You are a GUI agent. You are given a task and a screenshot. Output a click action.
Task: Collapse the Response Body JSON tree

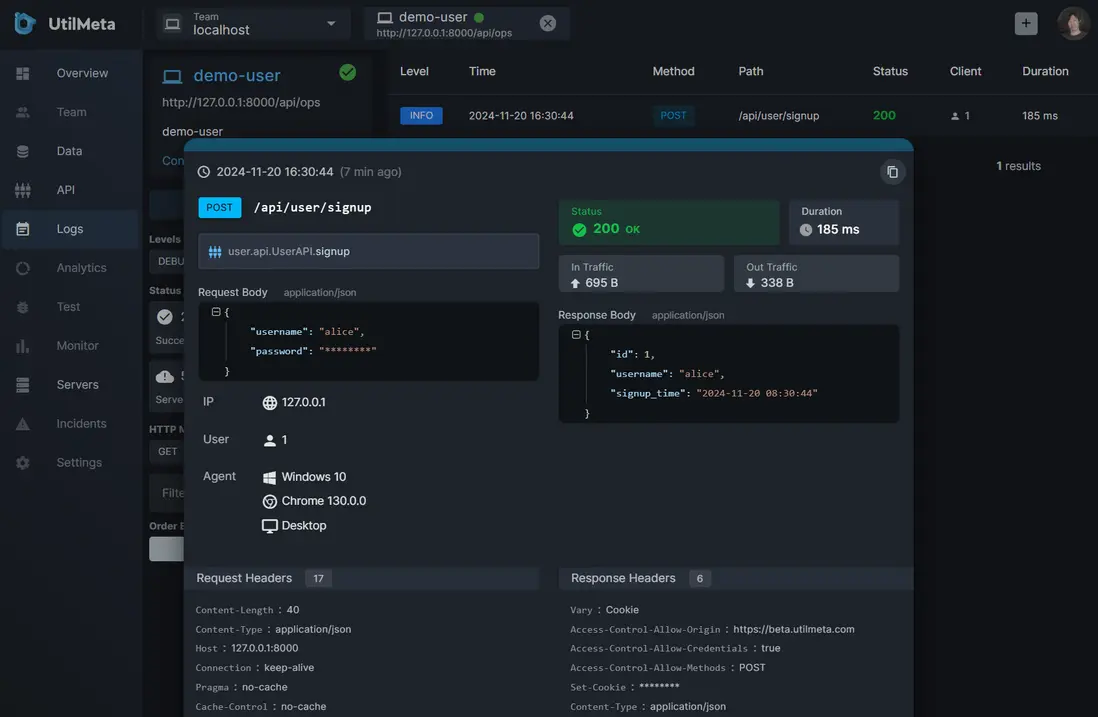[575, 335]
